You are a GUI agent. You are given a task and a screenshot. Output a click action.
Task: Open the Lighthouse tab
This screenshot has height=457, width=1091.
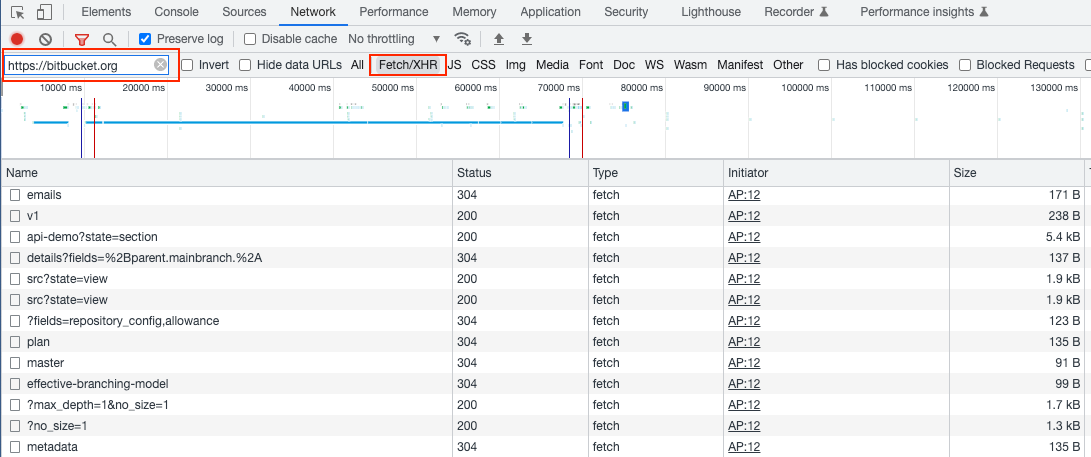coord(710,12)
